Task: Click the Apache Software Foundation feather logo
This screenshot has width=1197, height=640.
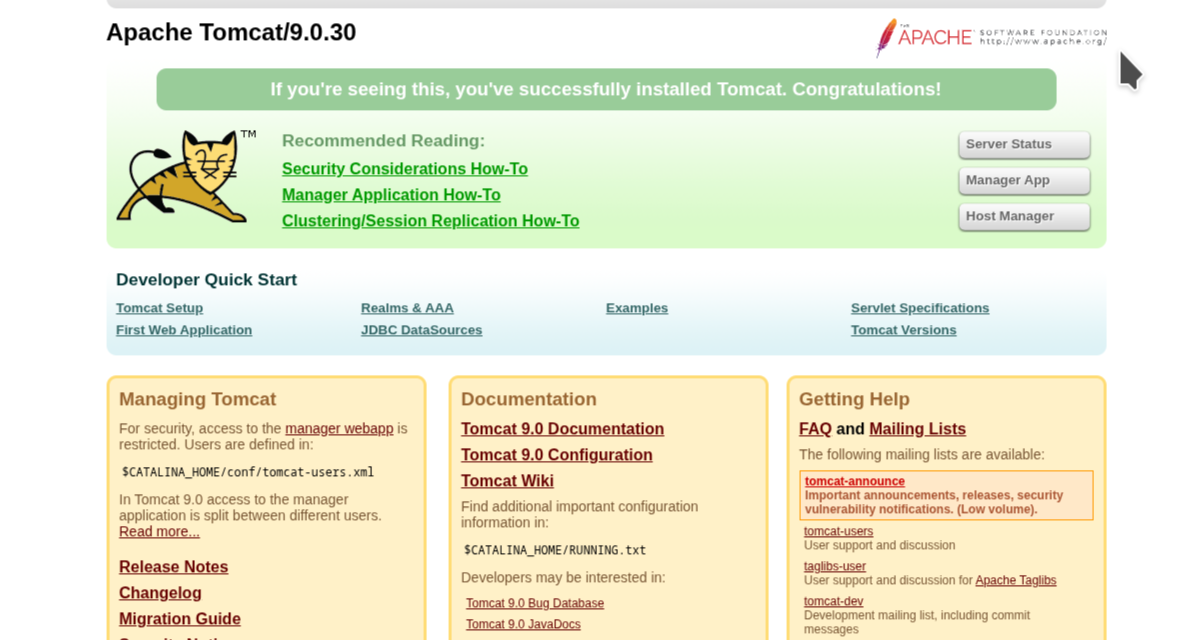Action: point(991,37)
